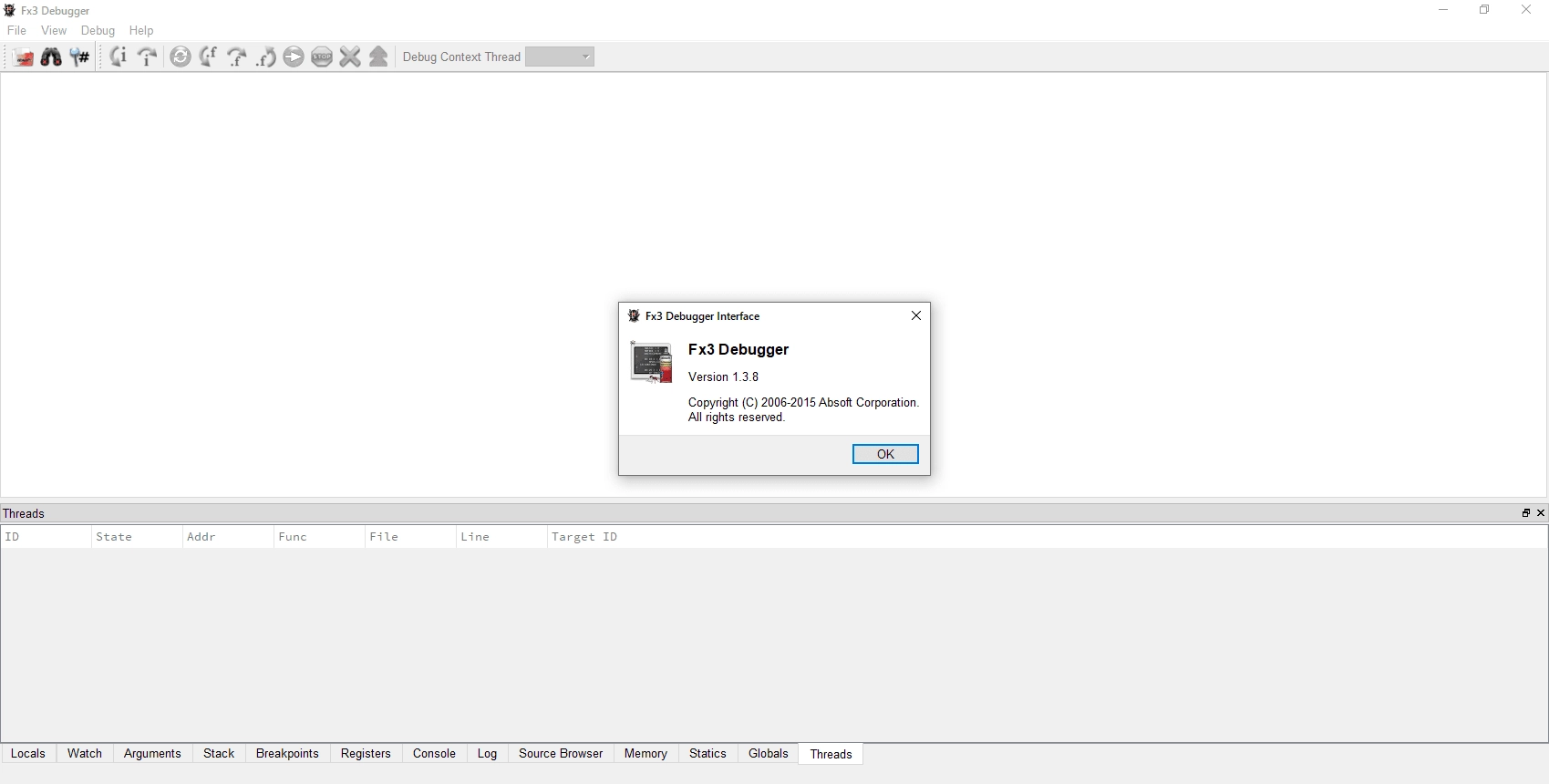The height and width of the screenshot is (784, 1549).
Task: Click the Fx3 Debugger title bar app icon
Action: point(10,10)
